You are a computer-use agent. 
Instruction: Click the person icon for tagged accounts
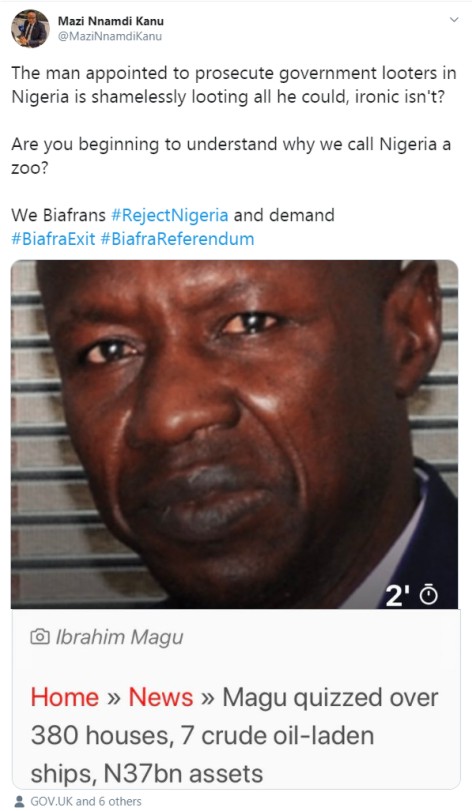20,802
